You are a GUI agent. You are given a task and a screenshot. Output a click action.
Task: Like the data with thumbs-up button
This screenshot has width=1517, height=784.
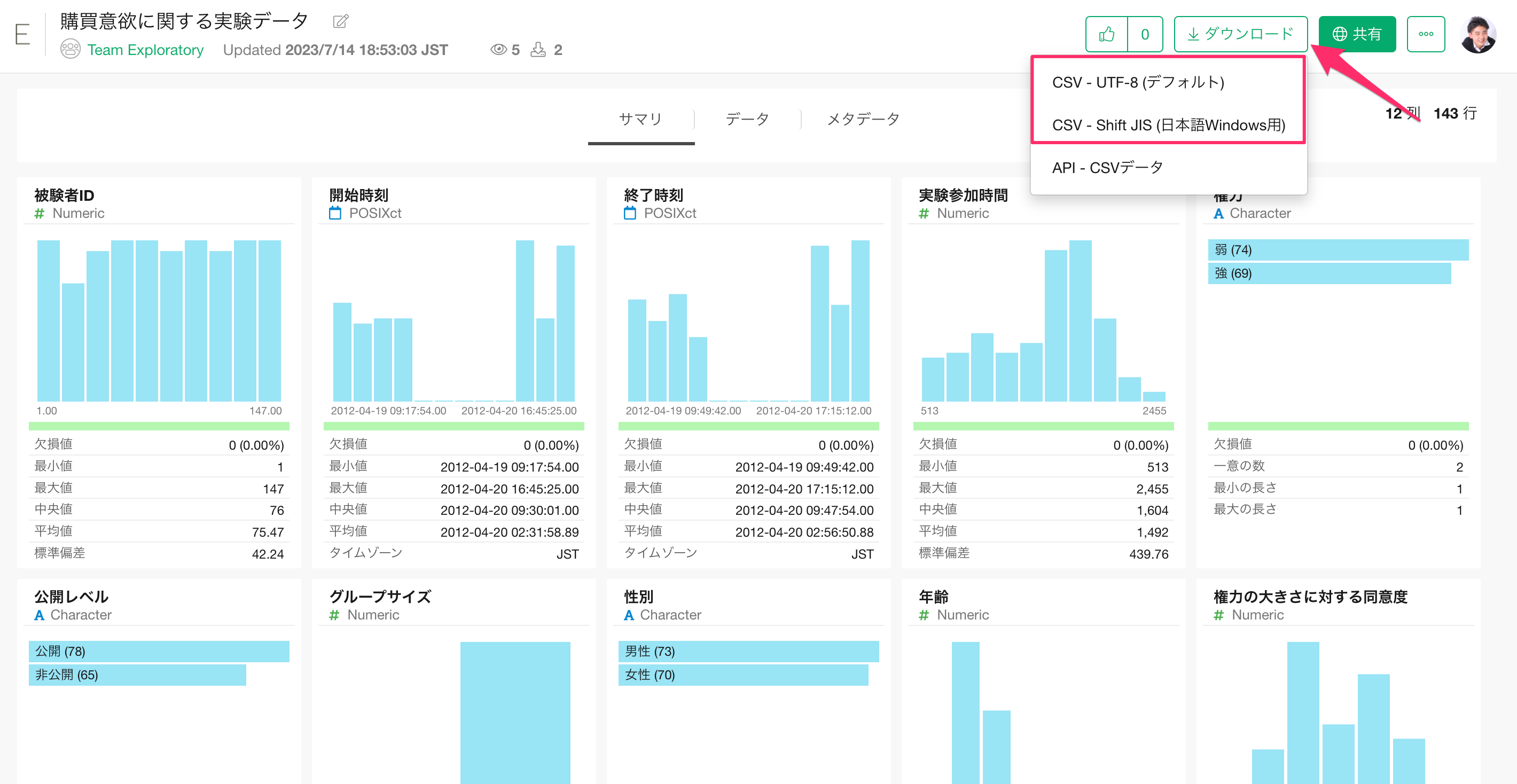[1107, 34]
